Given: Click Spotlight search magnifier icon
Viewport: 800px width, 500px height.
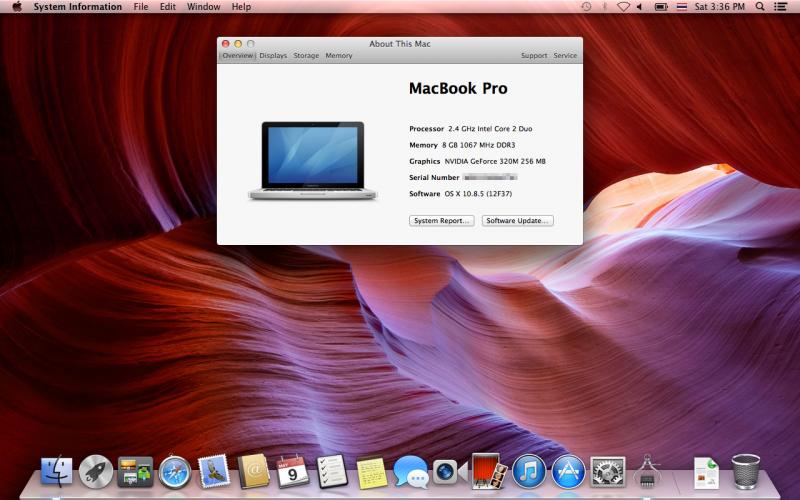Looking at the screenshot, I should coord(760,7).
